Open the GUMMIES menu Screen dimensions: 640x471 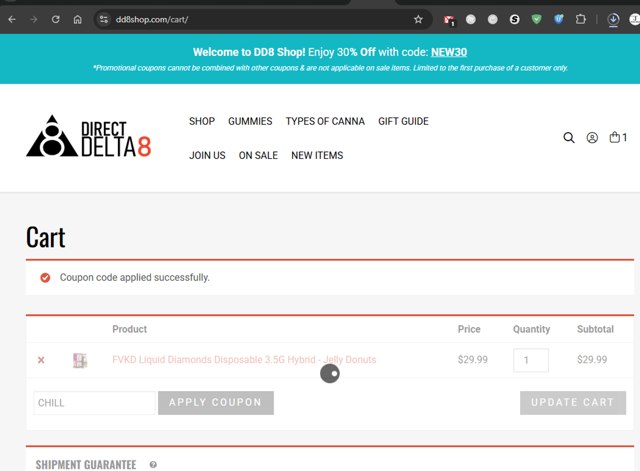click(x=250, y=121)
